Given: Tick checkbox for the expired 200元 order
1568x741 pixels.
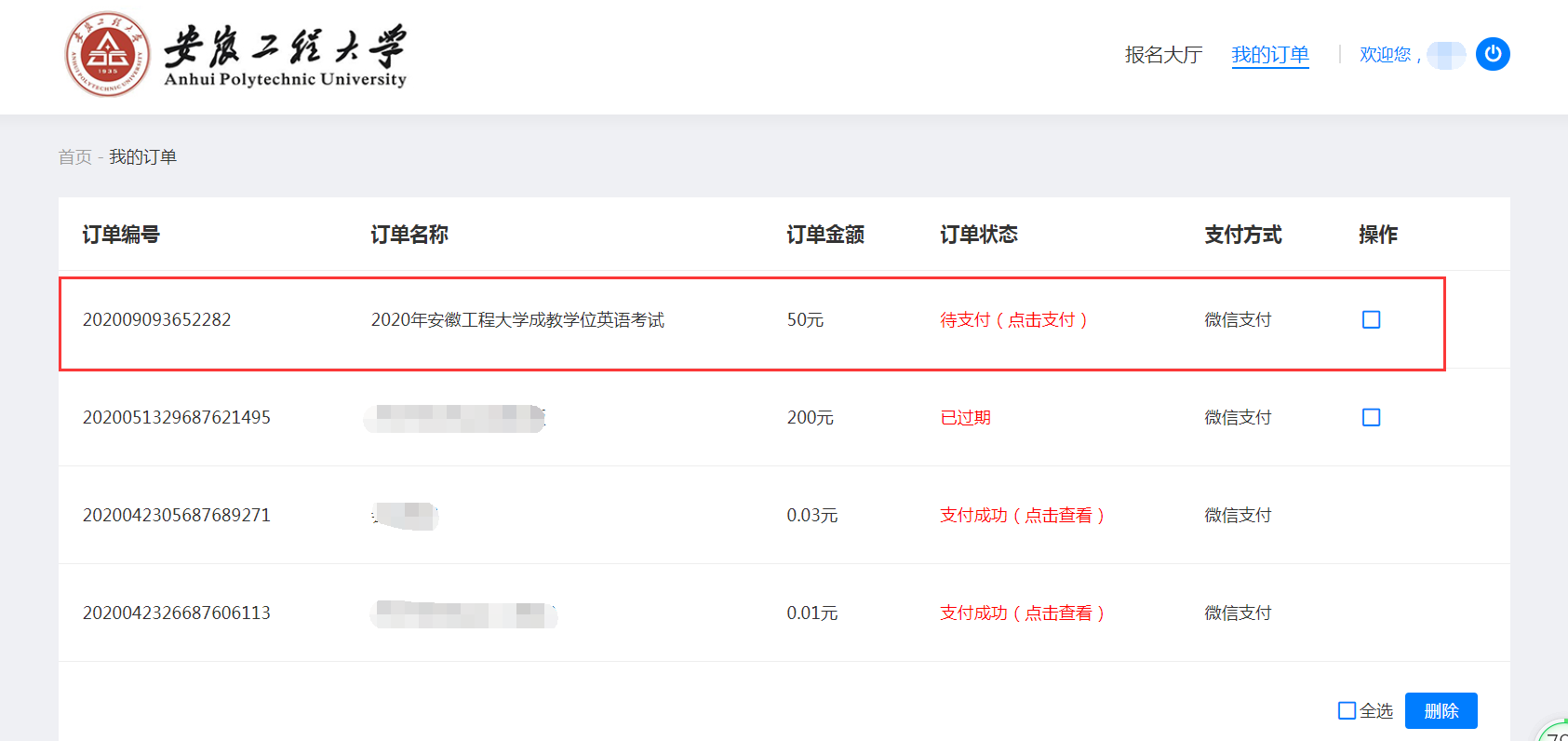Looking at the screenshot, I should (x=1371, y=417).
